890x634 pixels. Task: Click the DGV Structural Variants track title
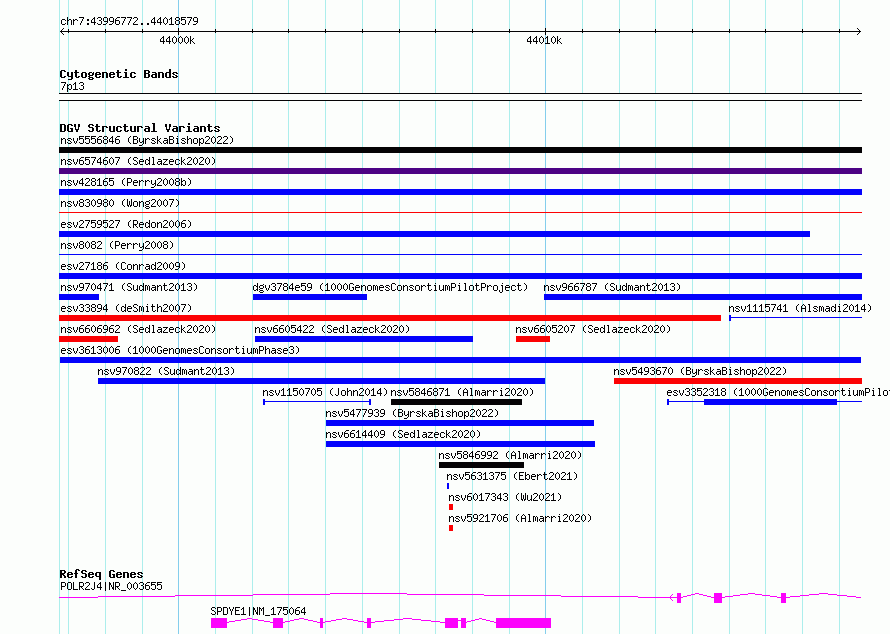(140, 128)
